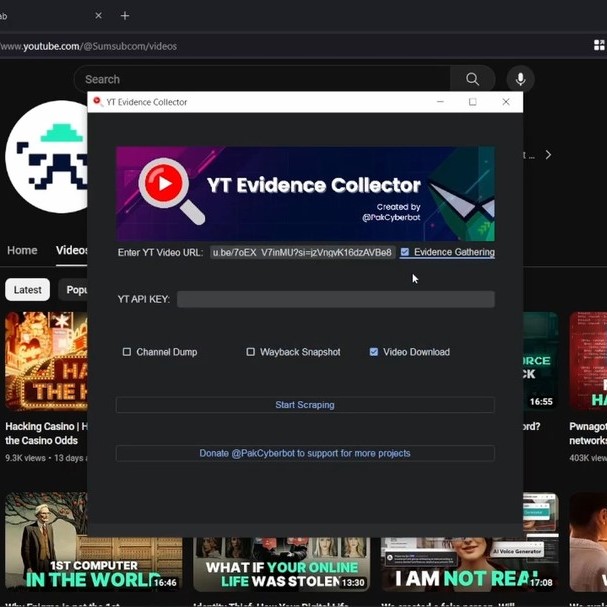Click the YouTube search text box
The height and width of the screenshot is (607, 607).
(262, 79)
